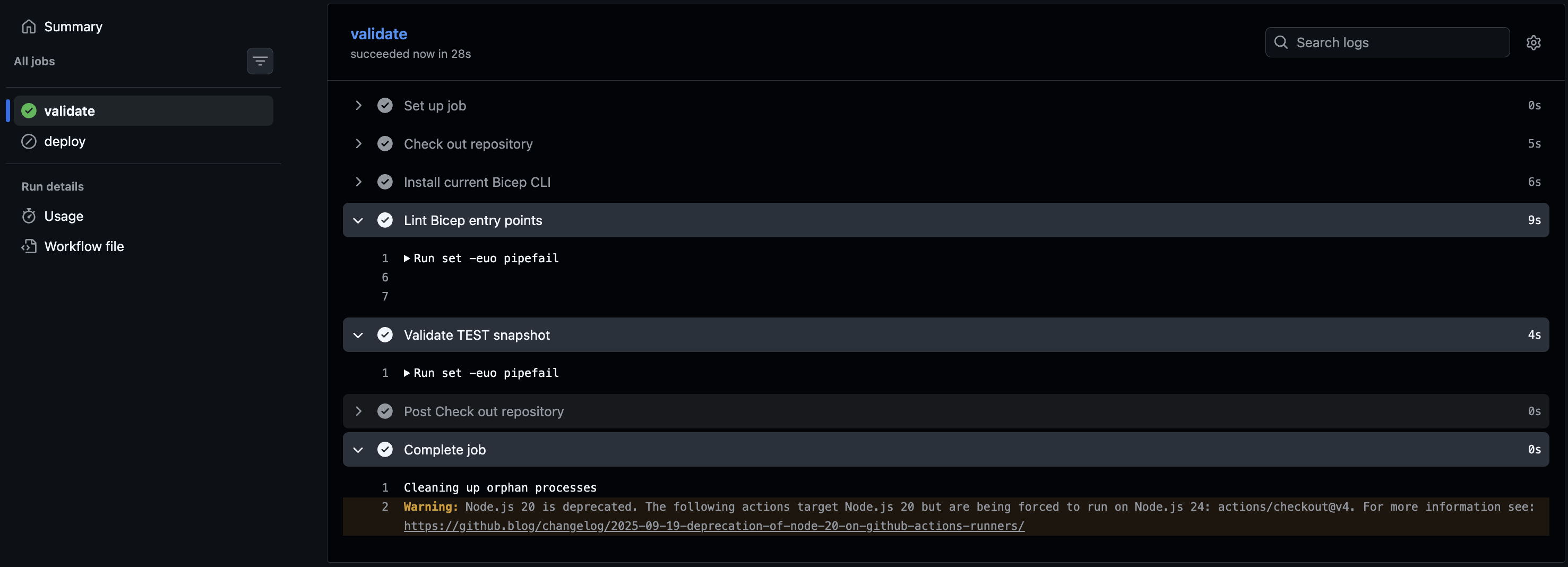Click the green success icon beside validate
This screenshot has height=567, width=1568.
(x=29, y=111)
